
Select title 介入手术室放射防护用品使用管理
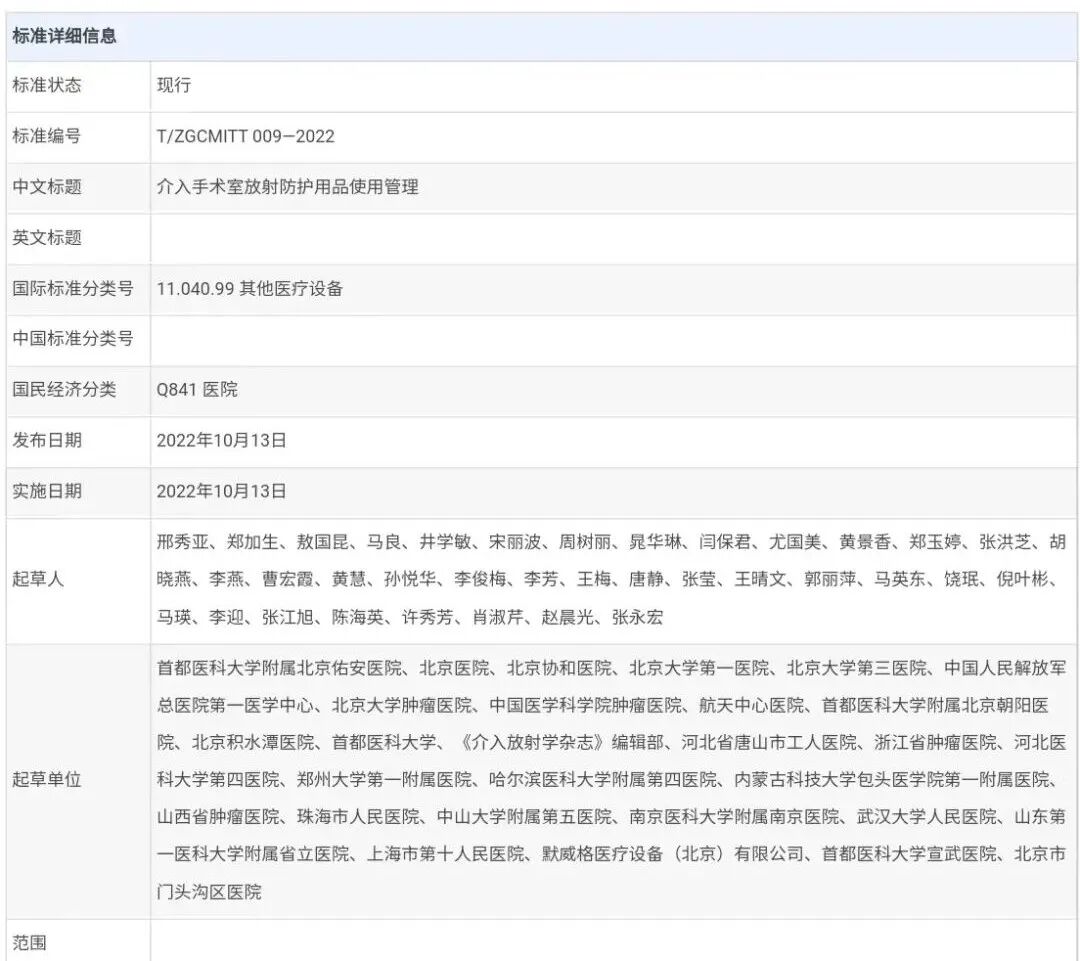[288, 187]
